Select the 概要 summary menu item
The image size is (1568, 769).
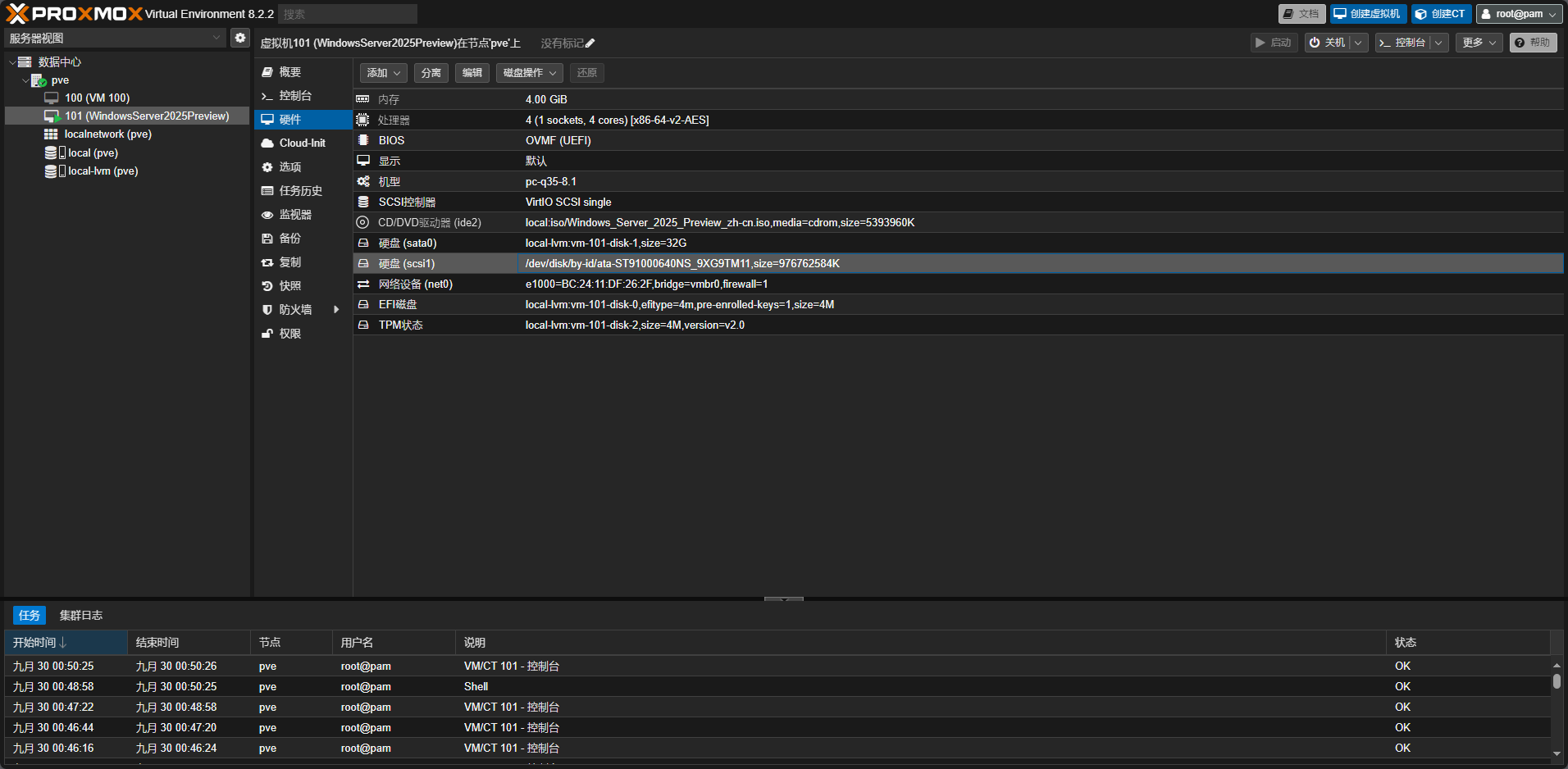point(290,72)
